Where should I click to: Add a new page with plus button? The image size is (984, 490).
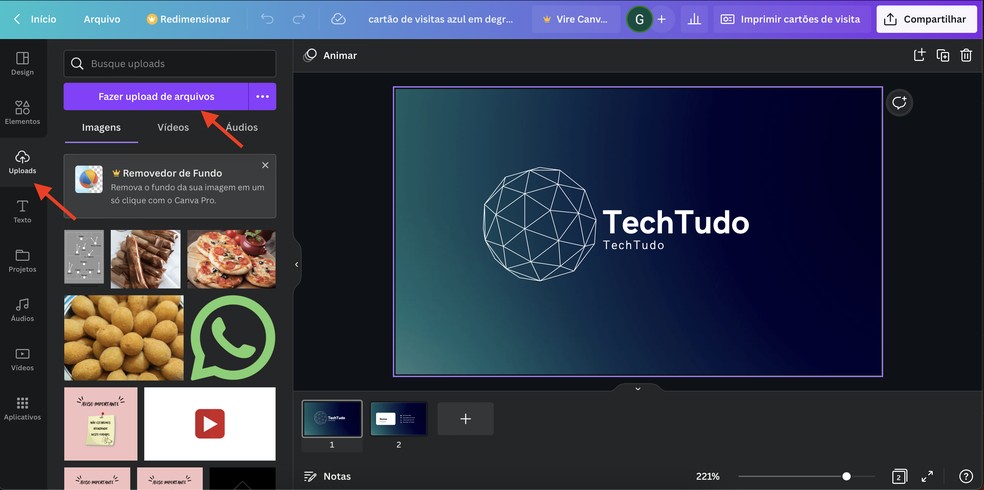pos(466,419)
